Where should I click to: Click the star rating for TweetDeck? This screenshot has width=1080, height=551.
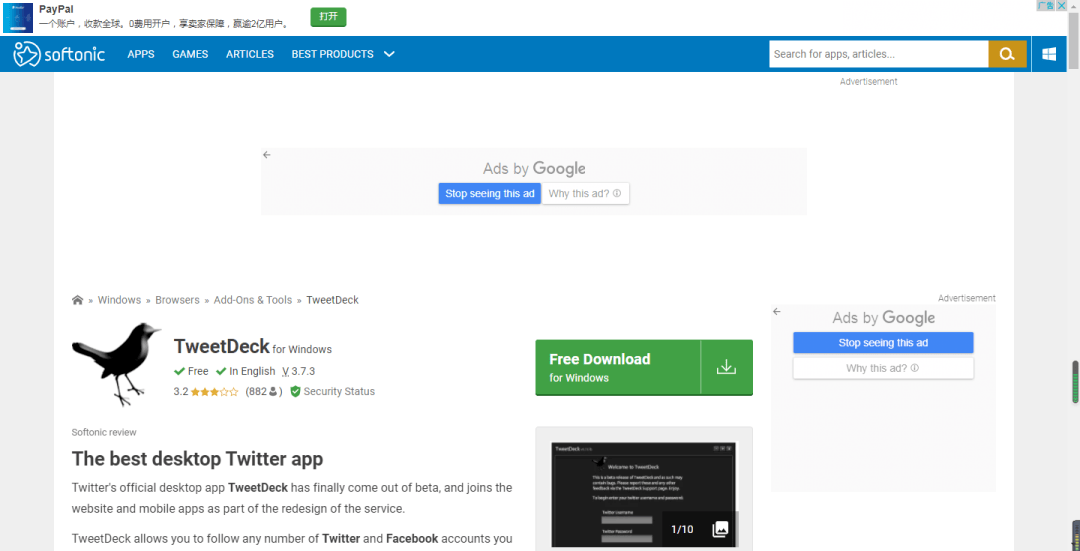click(215, 392)
